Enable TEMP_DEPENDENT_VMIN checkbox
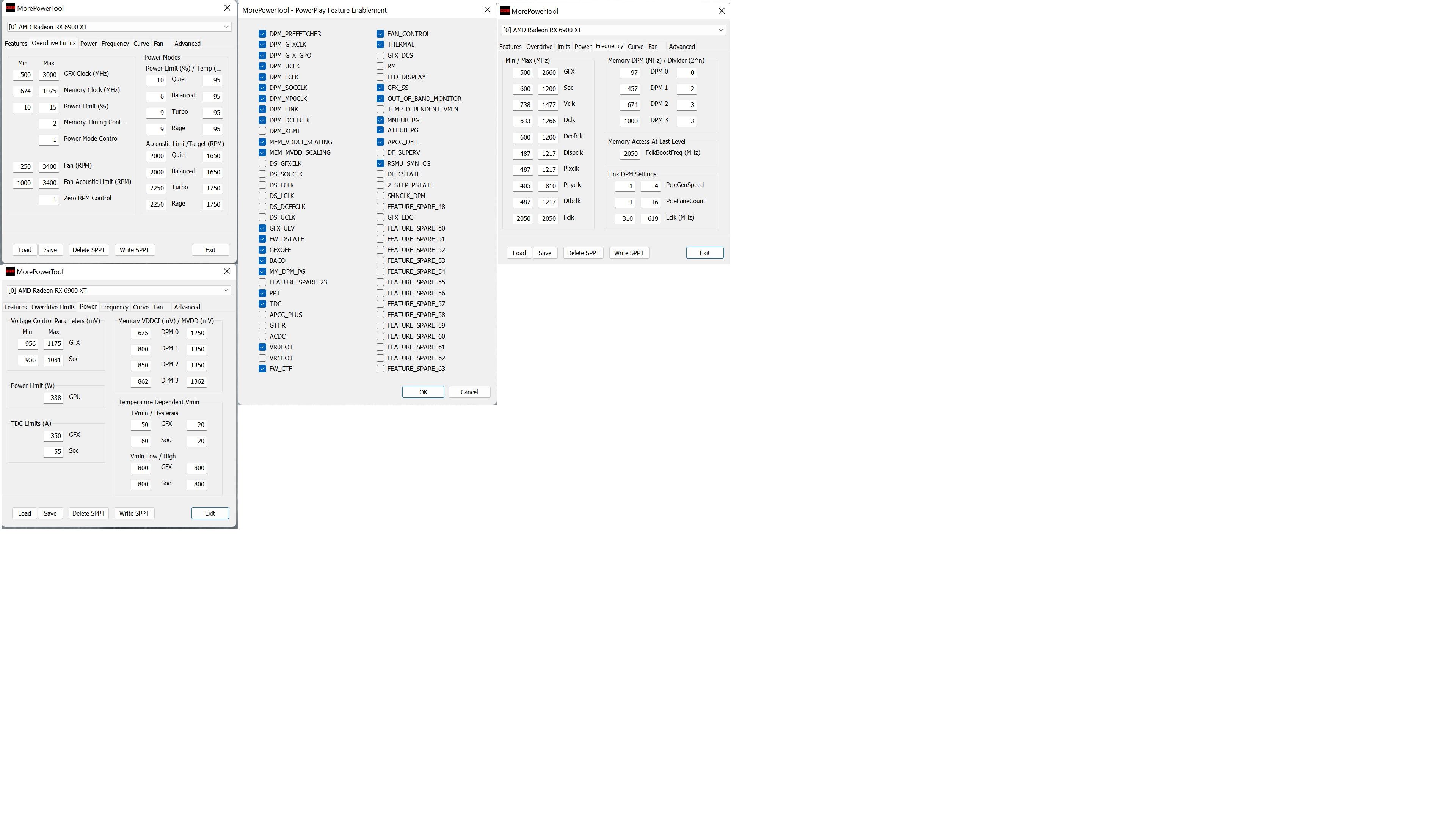Image resolution: width=1456 pixels, height=819 pixels. 380,109
